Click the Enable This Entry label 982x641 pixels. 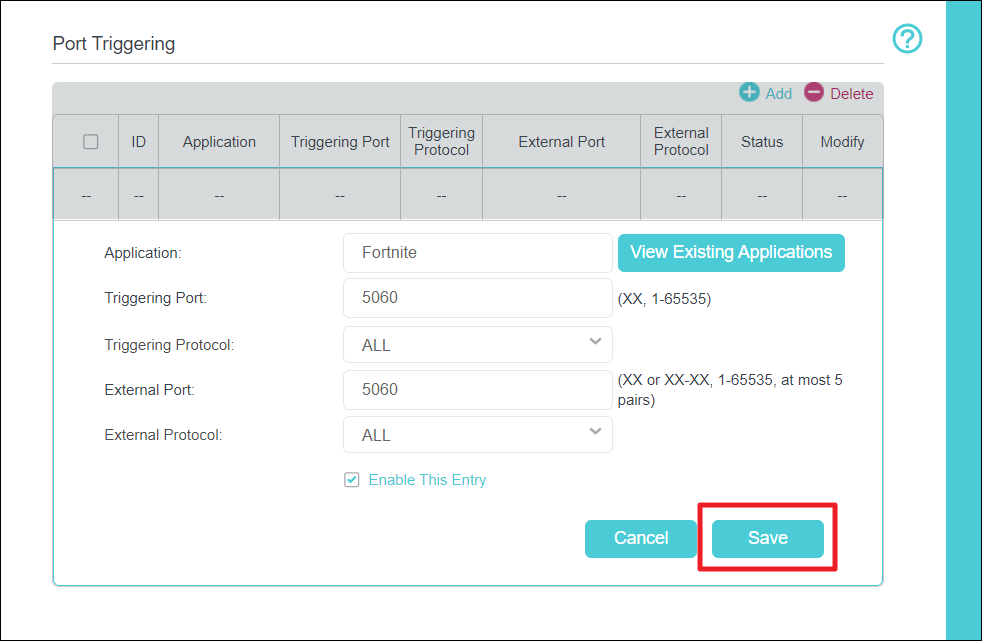click(x=427, y=480)
